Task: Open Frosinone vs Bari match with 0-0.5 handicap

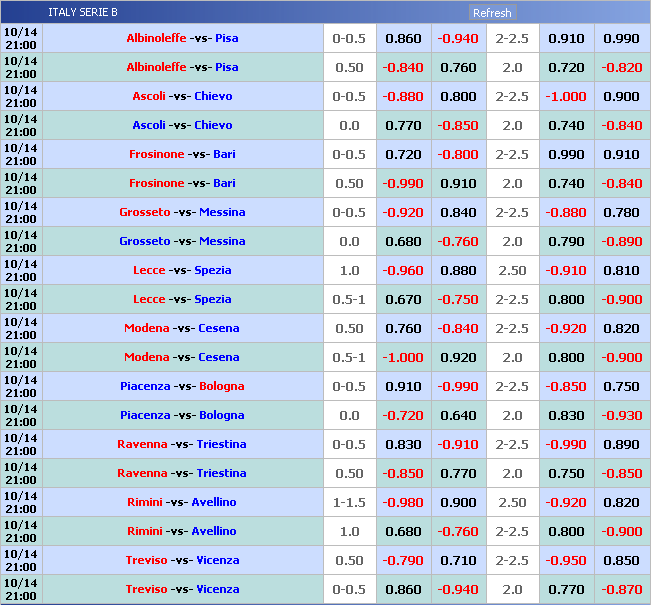Action: point(182,154)
